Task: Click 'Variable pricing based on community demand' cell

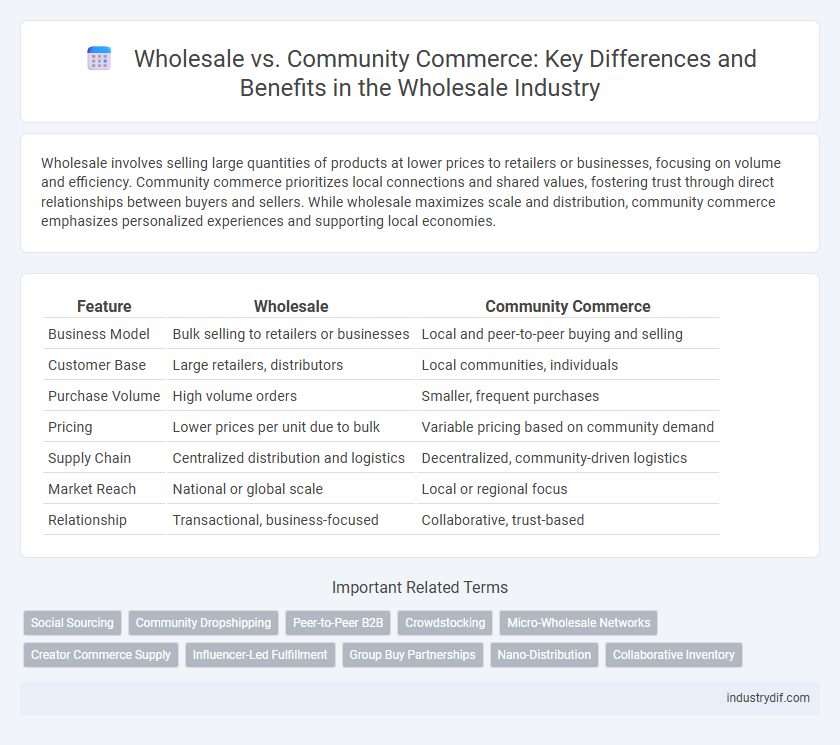Action: tap(568, 427)
